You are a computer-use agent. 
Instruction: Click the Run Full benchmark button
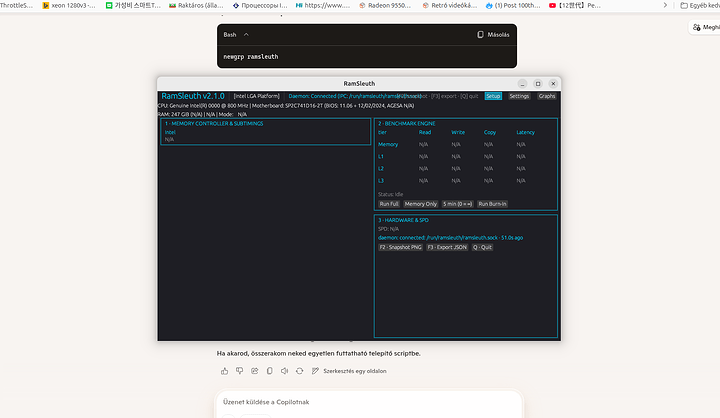[x=388, y=204]
